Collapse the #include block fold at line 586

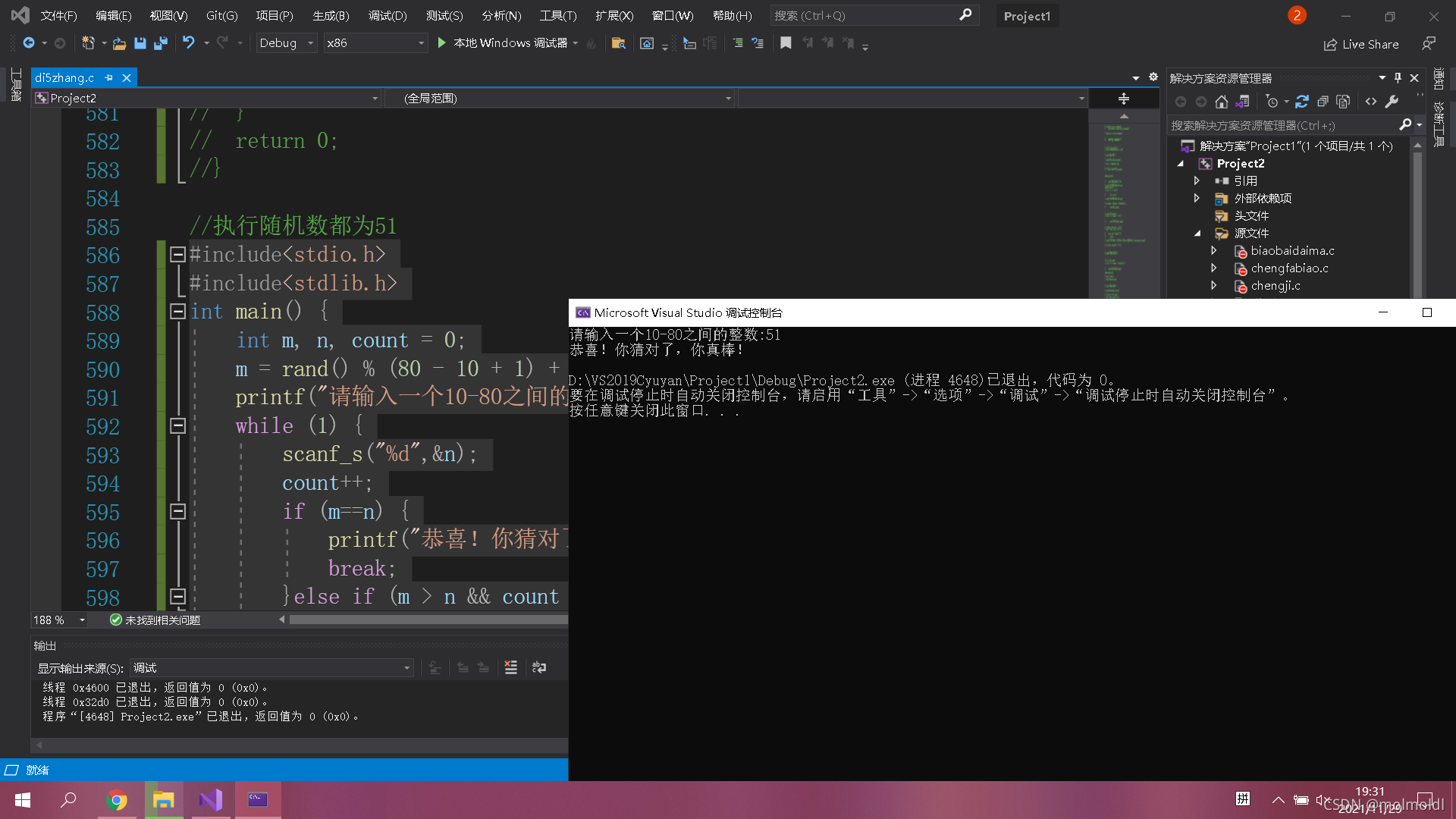click(x=177, y=255)
